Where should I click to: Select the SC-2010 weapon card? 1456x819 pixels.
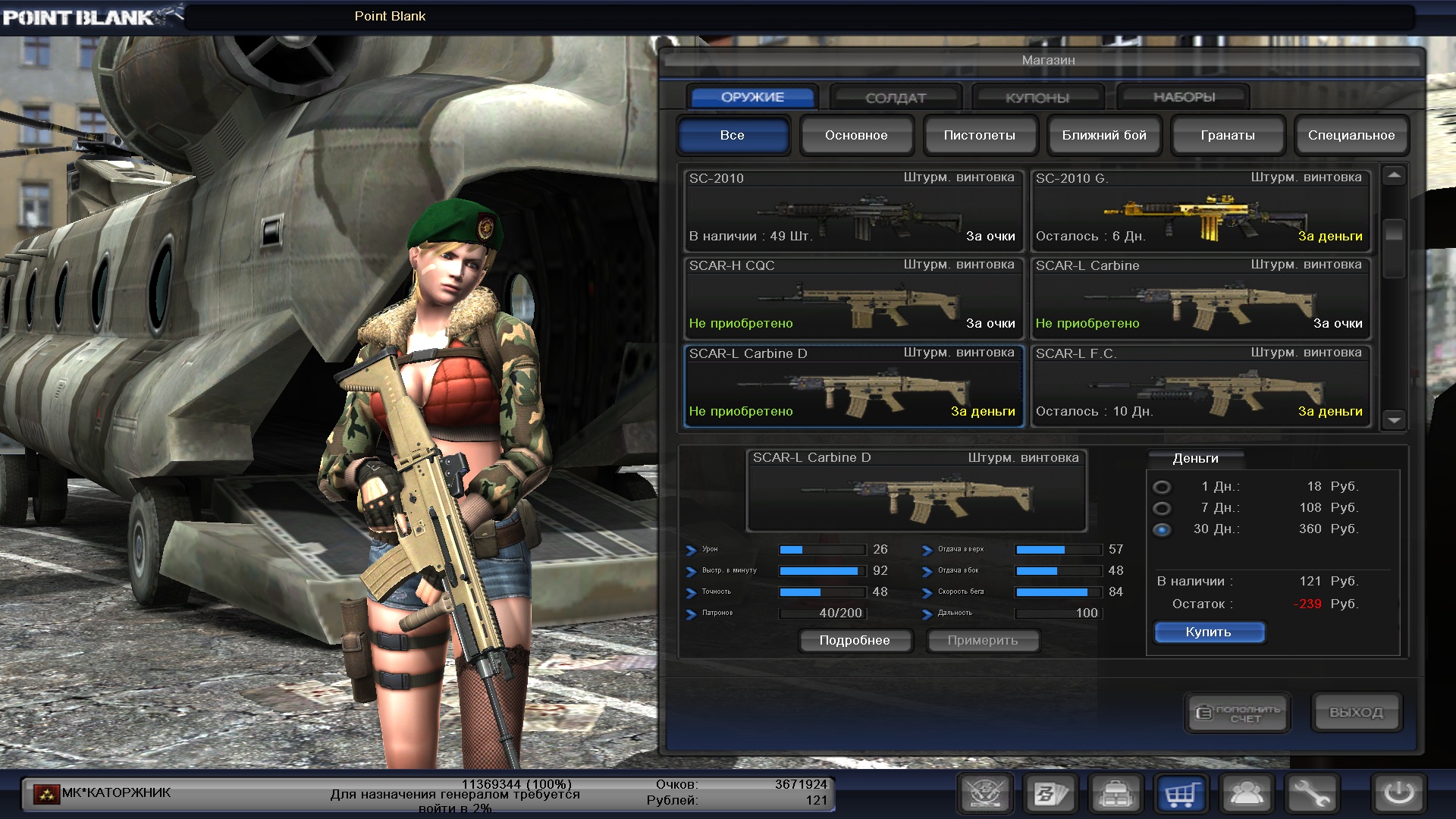point(854,211)
